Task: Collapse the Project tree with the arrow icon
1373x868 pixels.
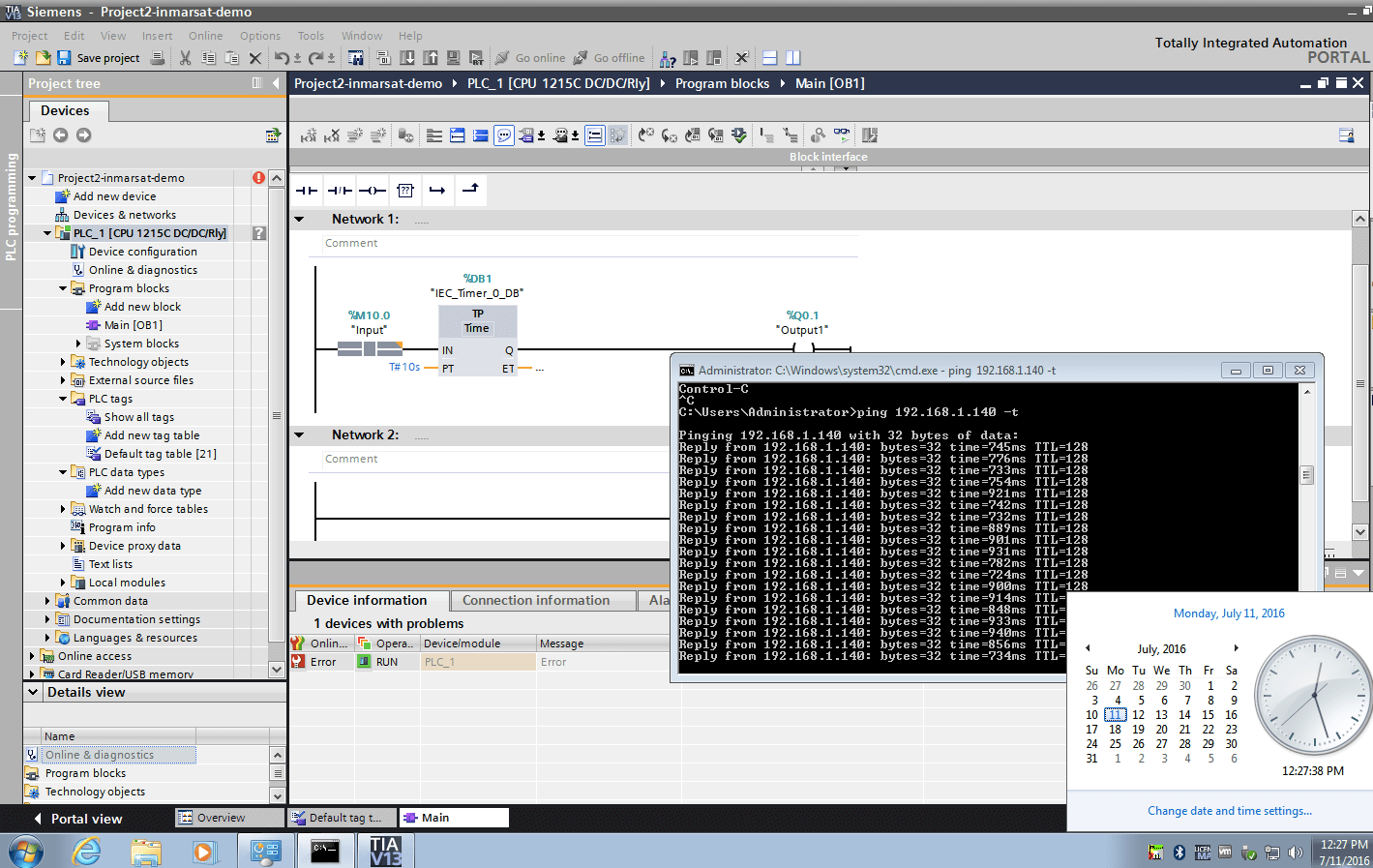Action: tap(276, 83)
